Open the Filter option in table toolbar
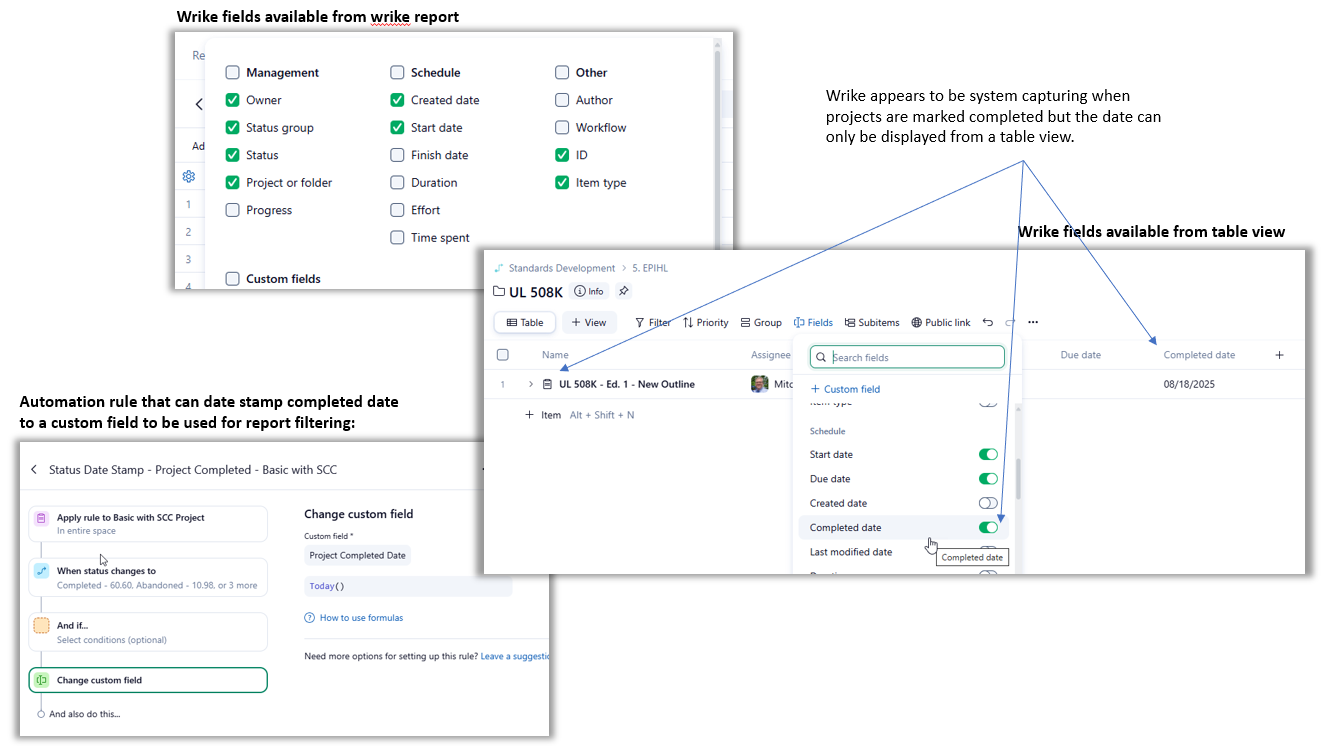 (x=653, y=323)
